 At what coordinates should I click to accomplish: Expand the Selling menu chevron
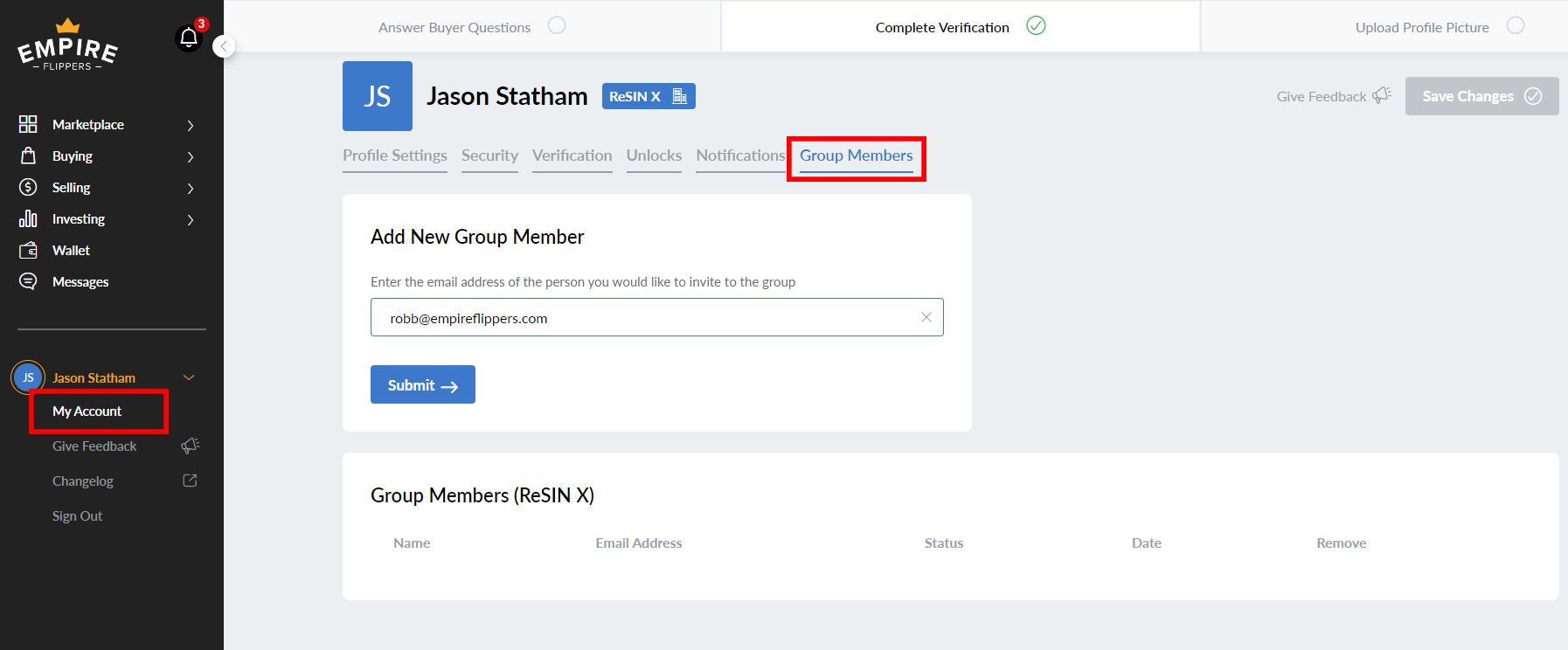pyautogui.click(x=191, y=188)
